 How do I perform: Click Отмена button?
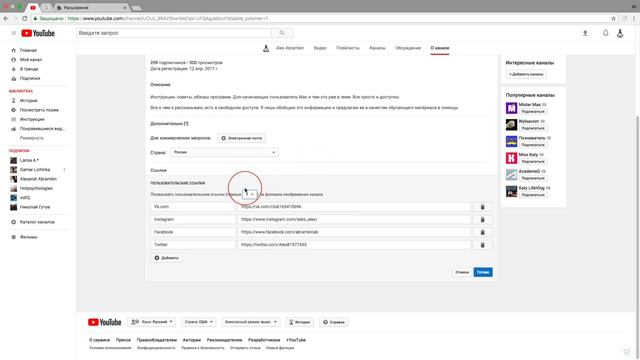(x=462, y=272)
